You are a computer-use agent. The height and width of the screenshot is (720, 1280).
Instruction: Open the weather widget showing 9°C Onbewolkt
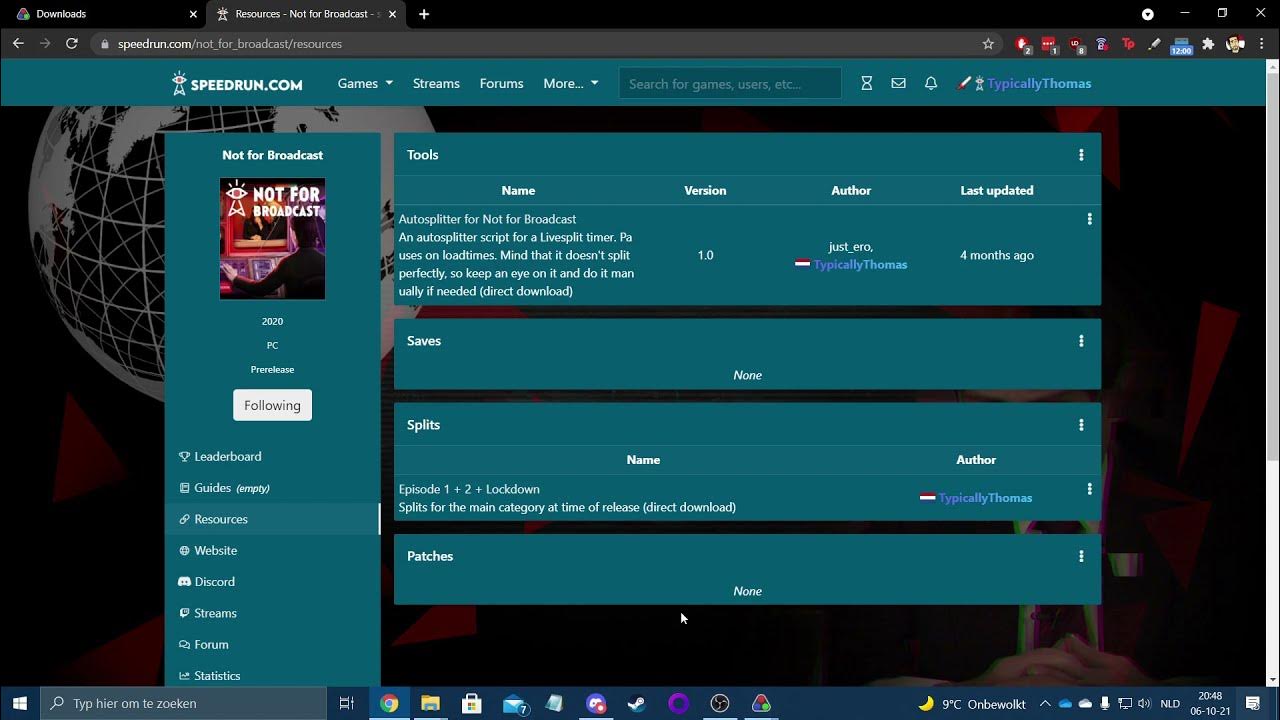pos(972,703)
